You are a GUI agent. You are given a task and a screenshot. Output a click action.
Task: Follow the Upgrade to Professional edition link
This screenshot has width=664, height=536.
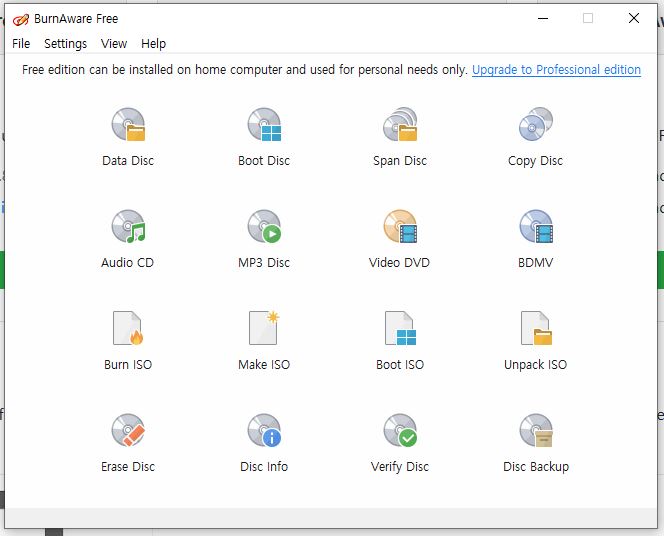coord(556,69)
